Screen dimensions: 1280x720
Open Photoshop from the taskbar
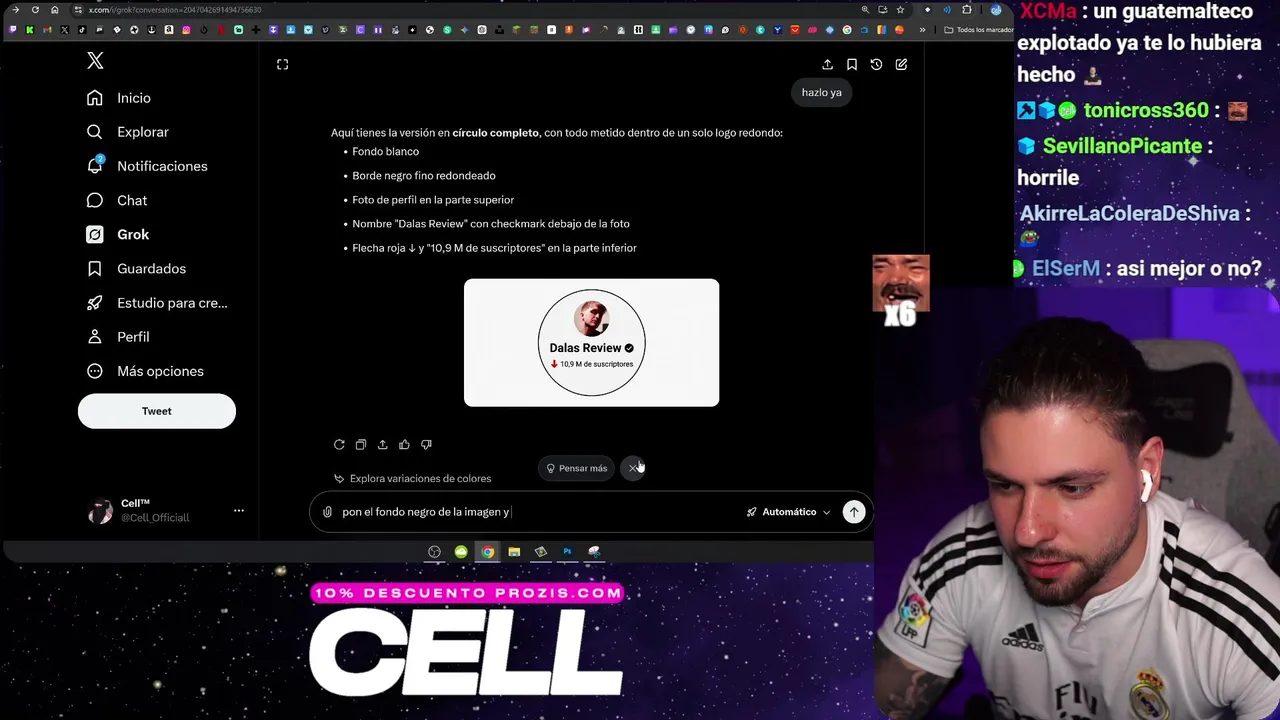pos(567,551)
